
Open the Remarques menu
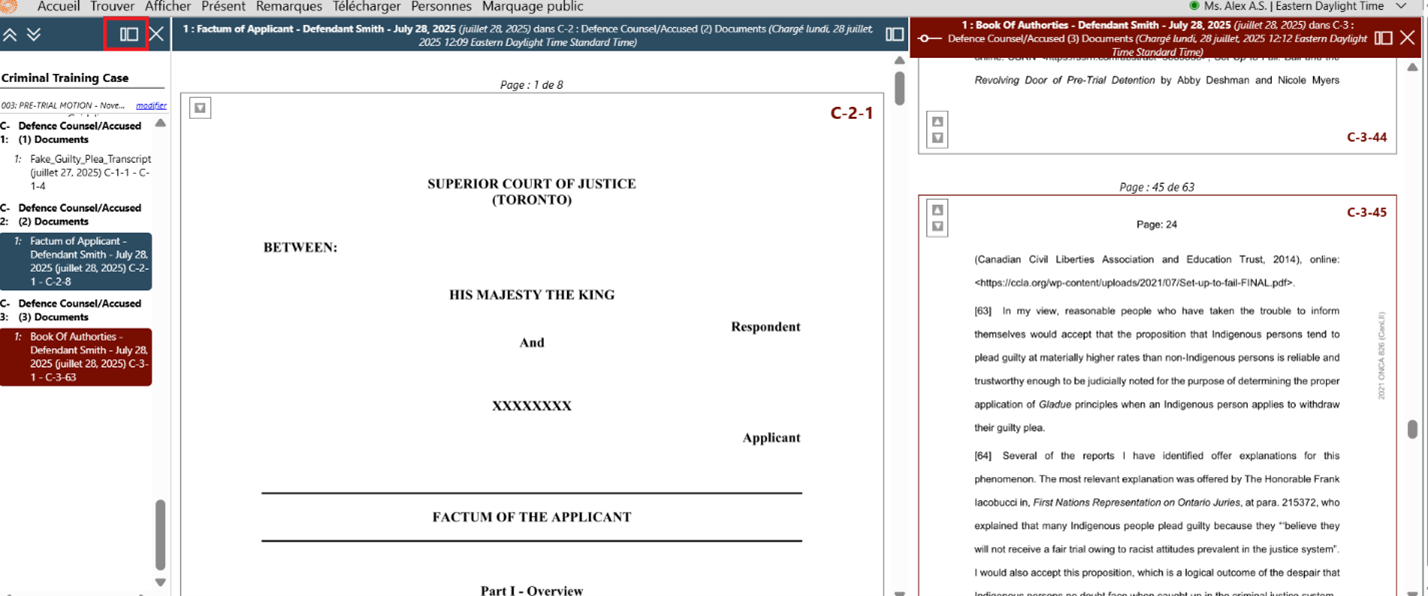tap(289, 6)
